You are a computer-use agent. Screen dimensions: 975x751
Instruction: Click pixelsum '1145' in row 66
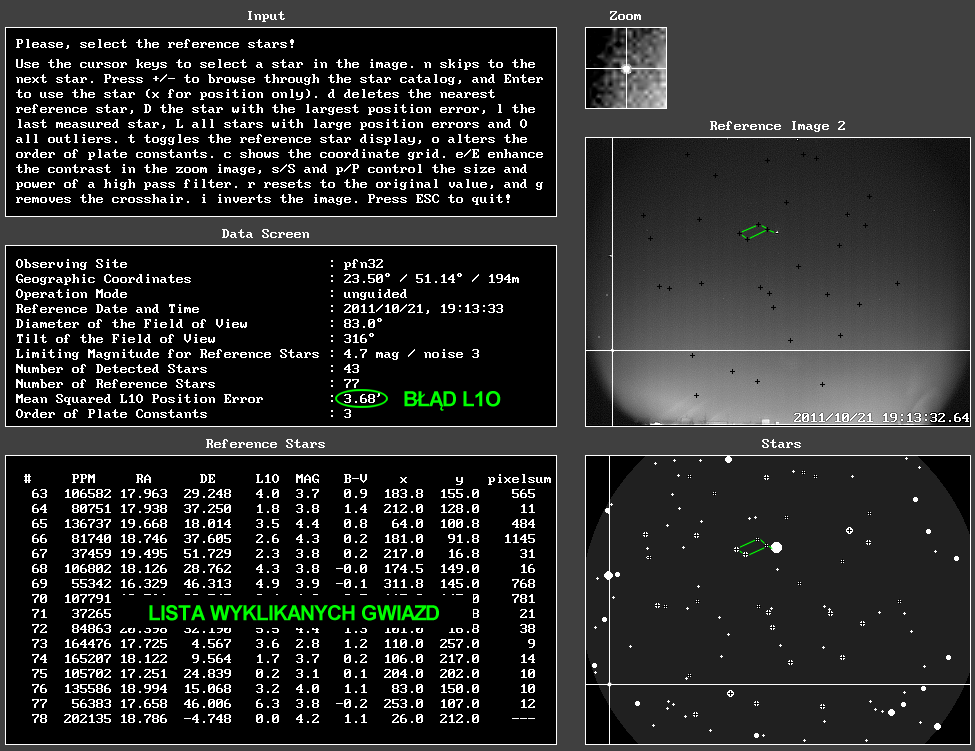tap(520, 538)
